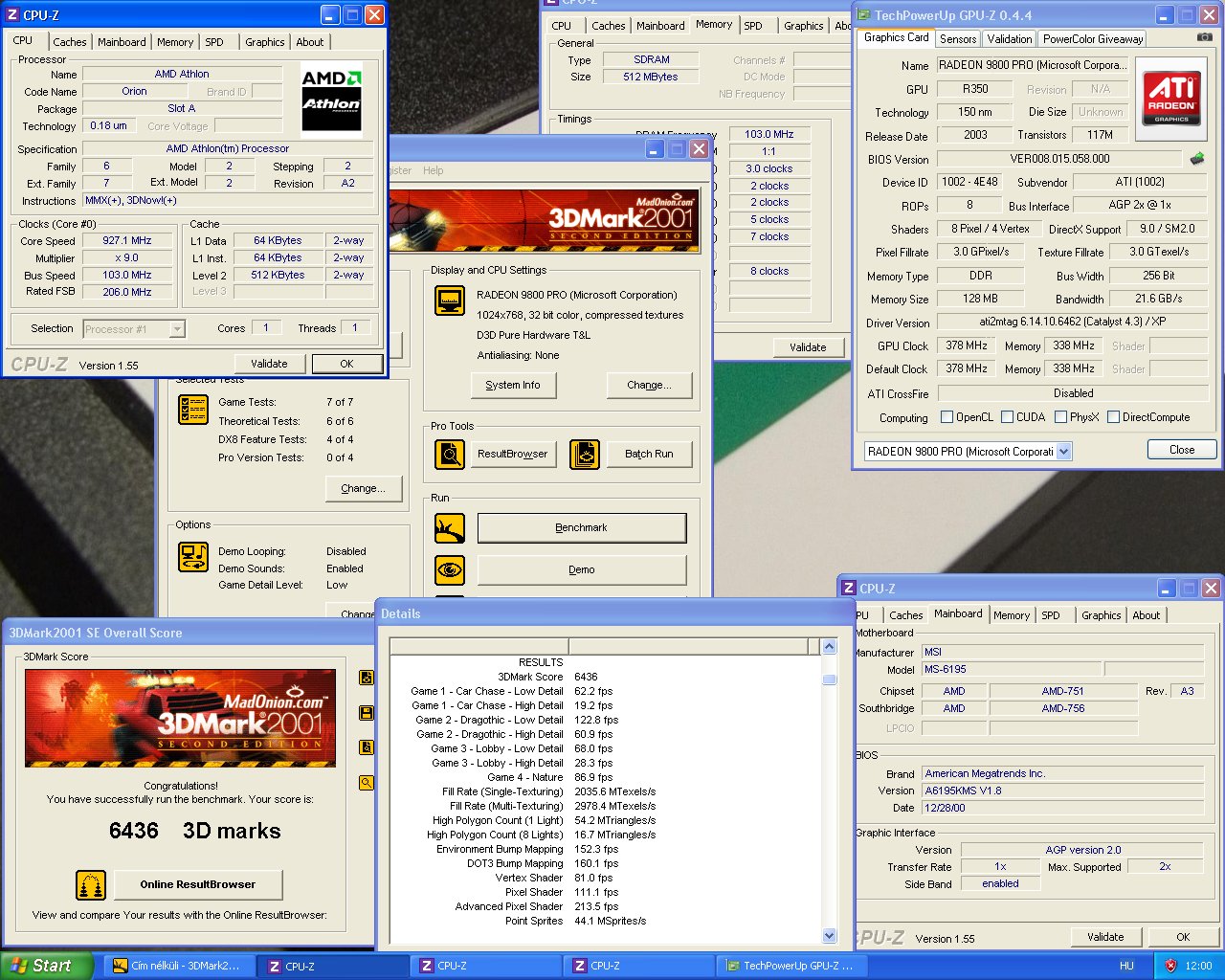This screenshot has width=1225, height=980.
Task: Click the ATI Radeon logo in GPU-Z
Action: pyautogui.click(x=1170, y=100)
